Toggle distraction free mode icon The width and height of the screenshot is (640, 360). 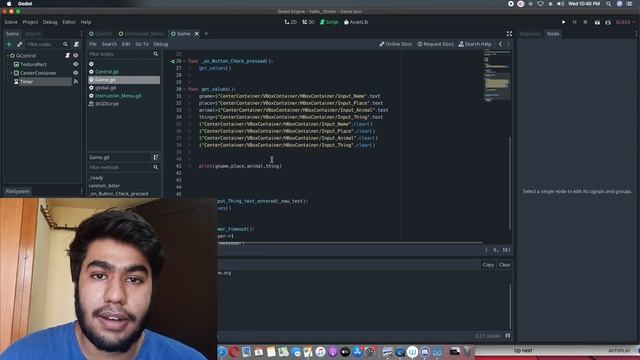(x=509, y=34)
